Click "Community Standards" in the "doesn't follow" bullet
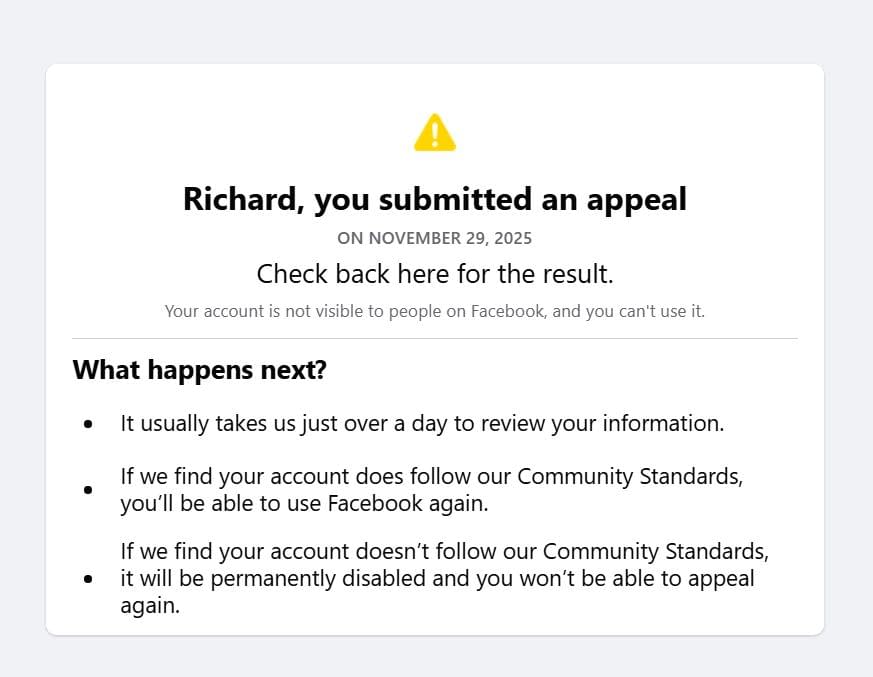Viewport: 873px width, 677px height. point(655,552)
